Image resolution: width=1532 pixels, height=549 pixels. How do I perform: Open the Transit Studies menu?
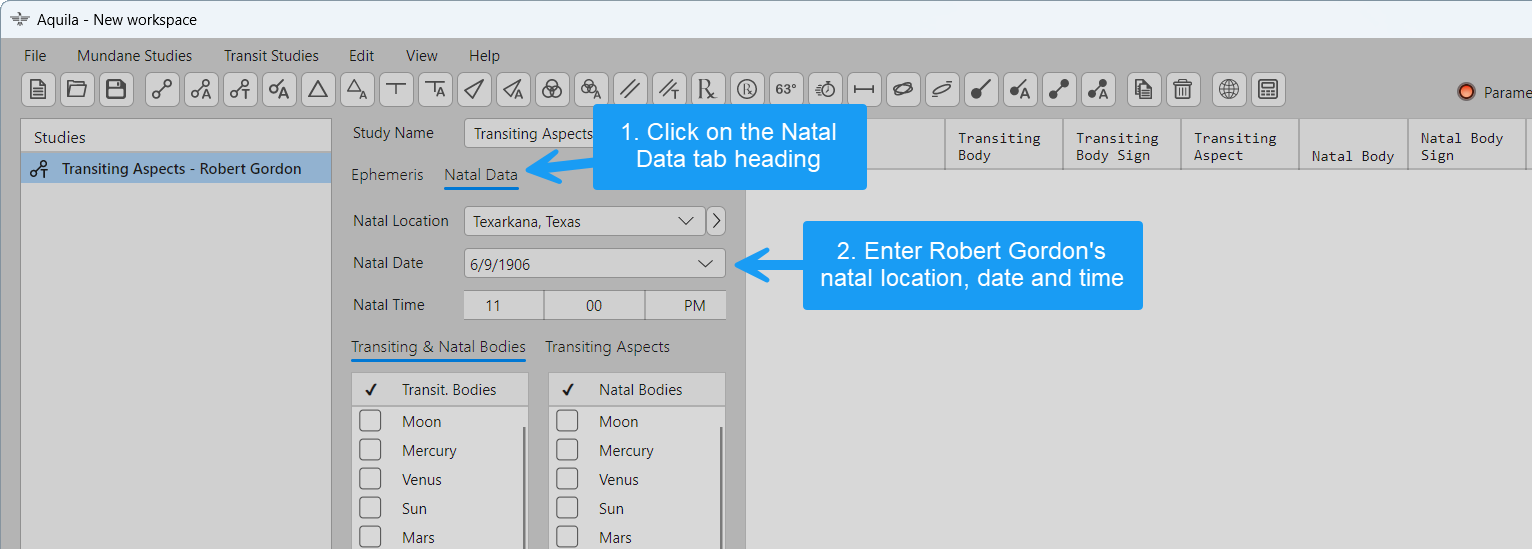click(x=271, y=56)
